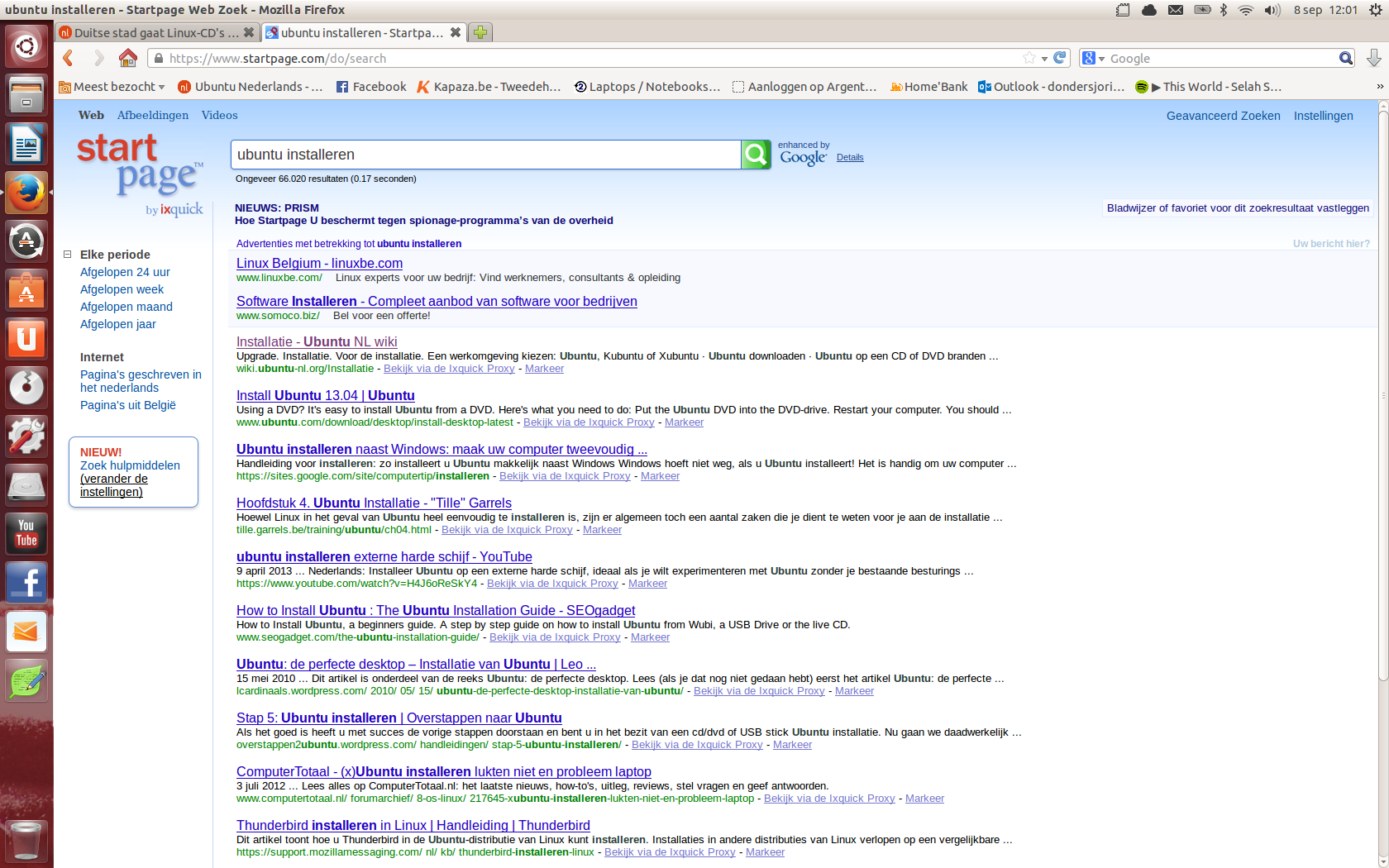
Task: Click 'Bladwijzer of favoriet' bookmark link
Action: tap(1238, 207)
